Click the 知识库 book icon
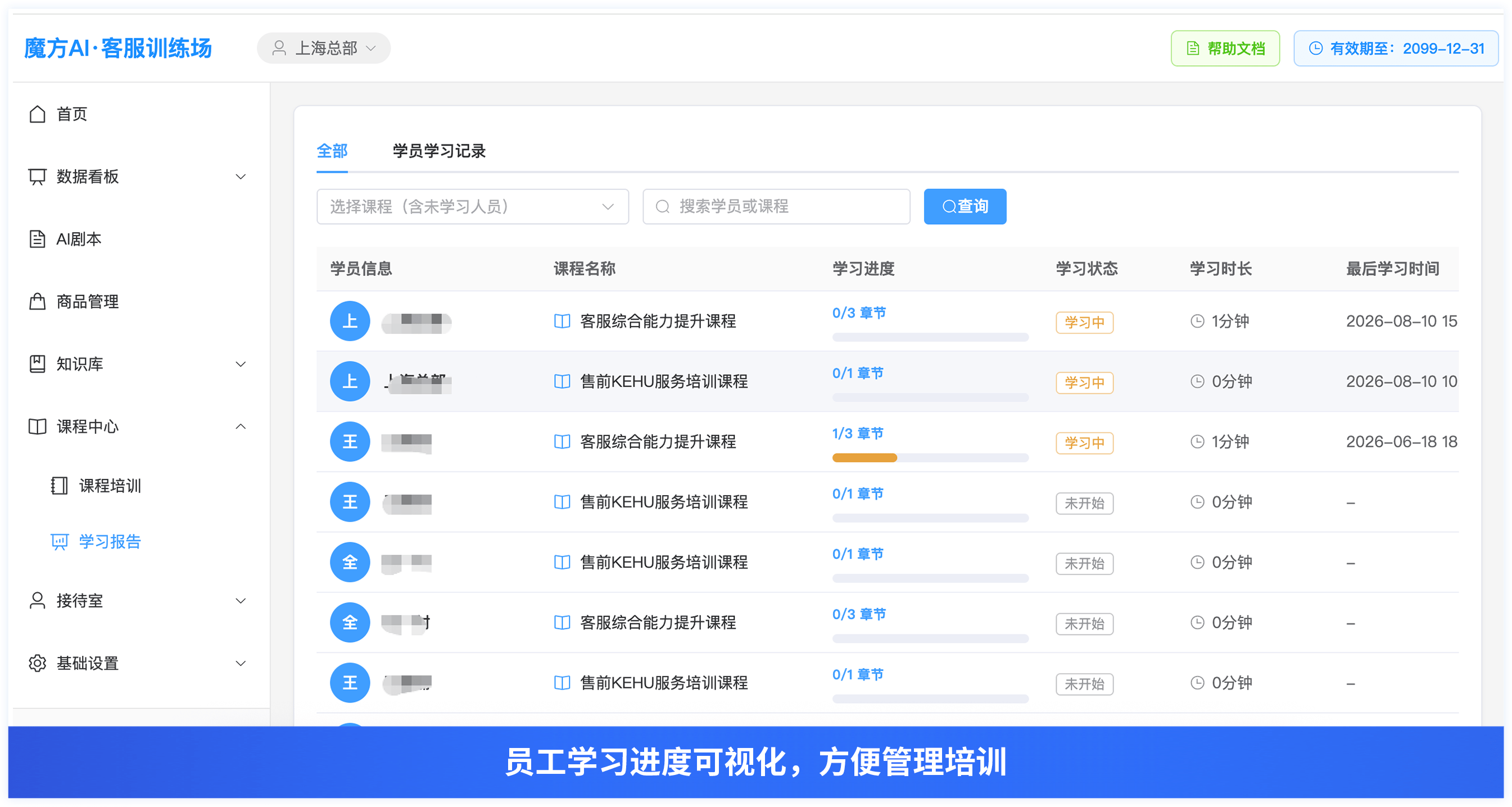The image size is (1512, 807). pyautogui.click(x=38, y=364)
